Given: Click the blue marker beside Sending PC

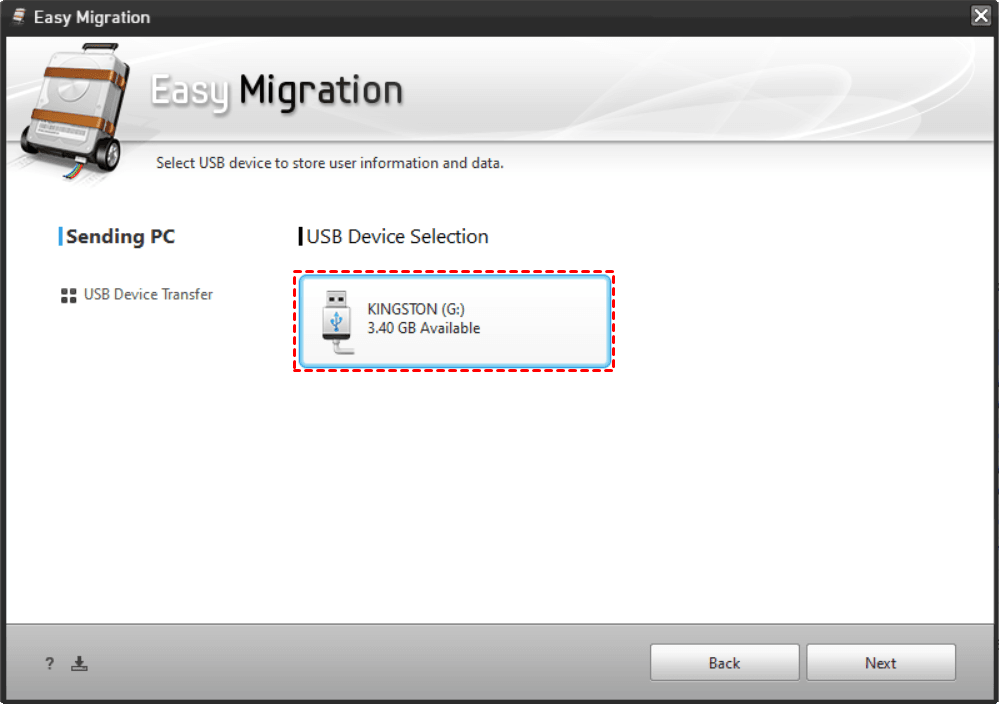Looking at the screenshot, I should tap(60, 237).
